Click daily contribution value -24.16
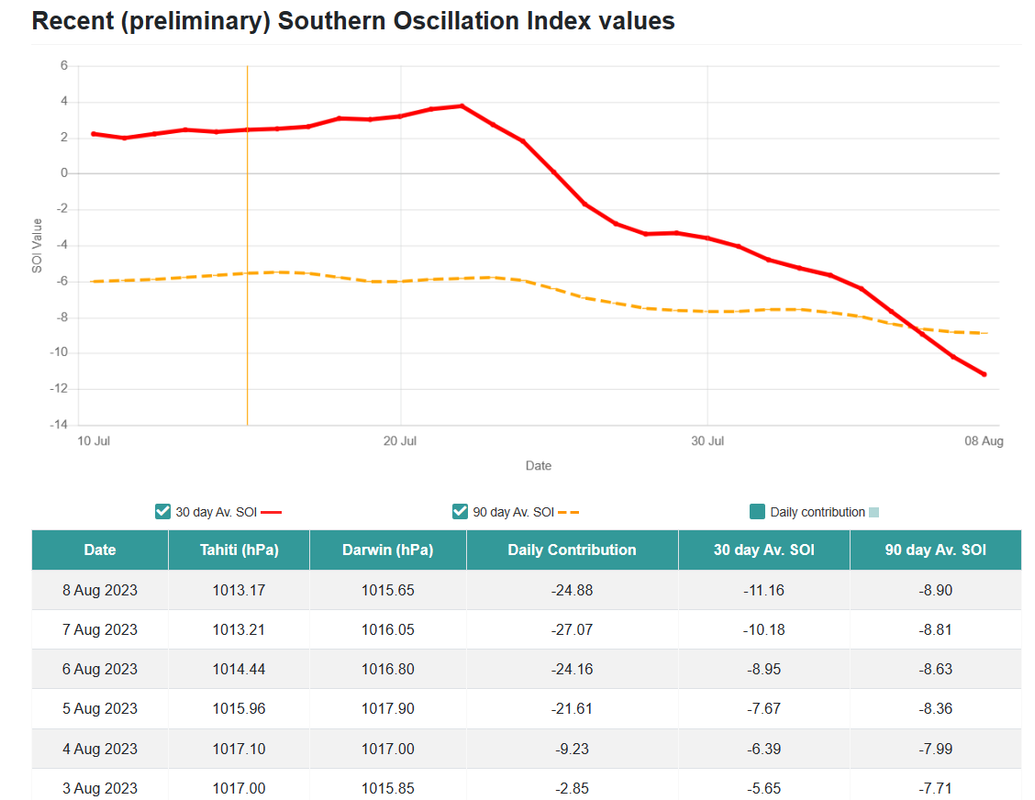Viewport: 1035px width, 800px height. pyautogui.click(x=572, y=669)
